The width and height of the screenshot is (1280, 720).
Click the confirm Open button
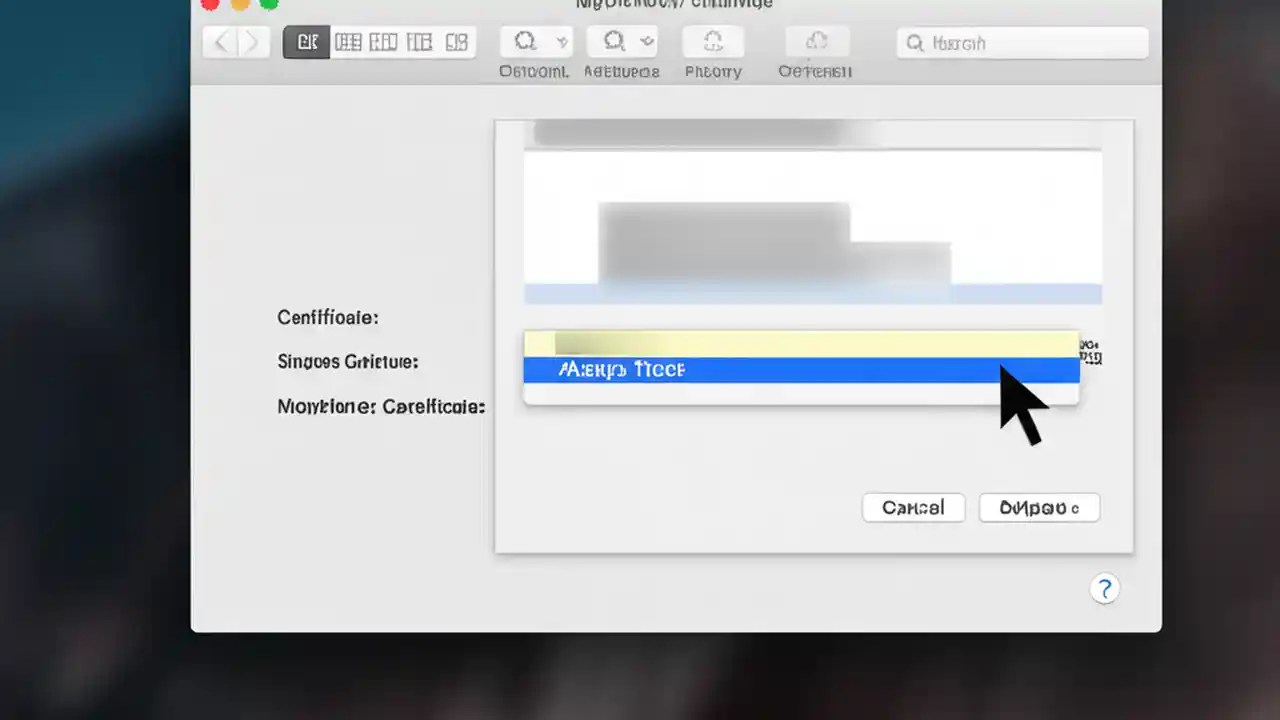[x=1039, y=508]
